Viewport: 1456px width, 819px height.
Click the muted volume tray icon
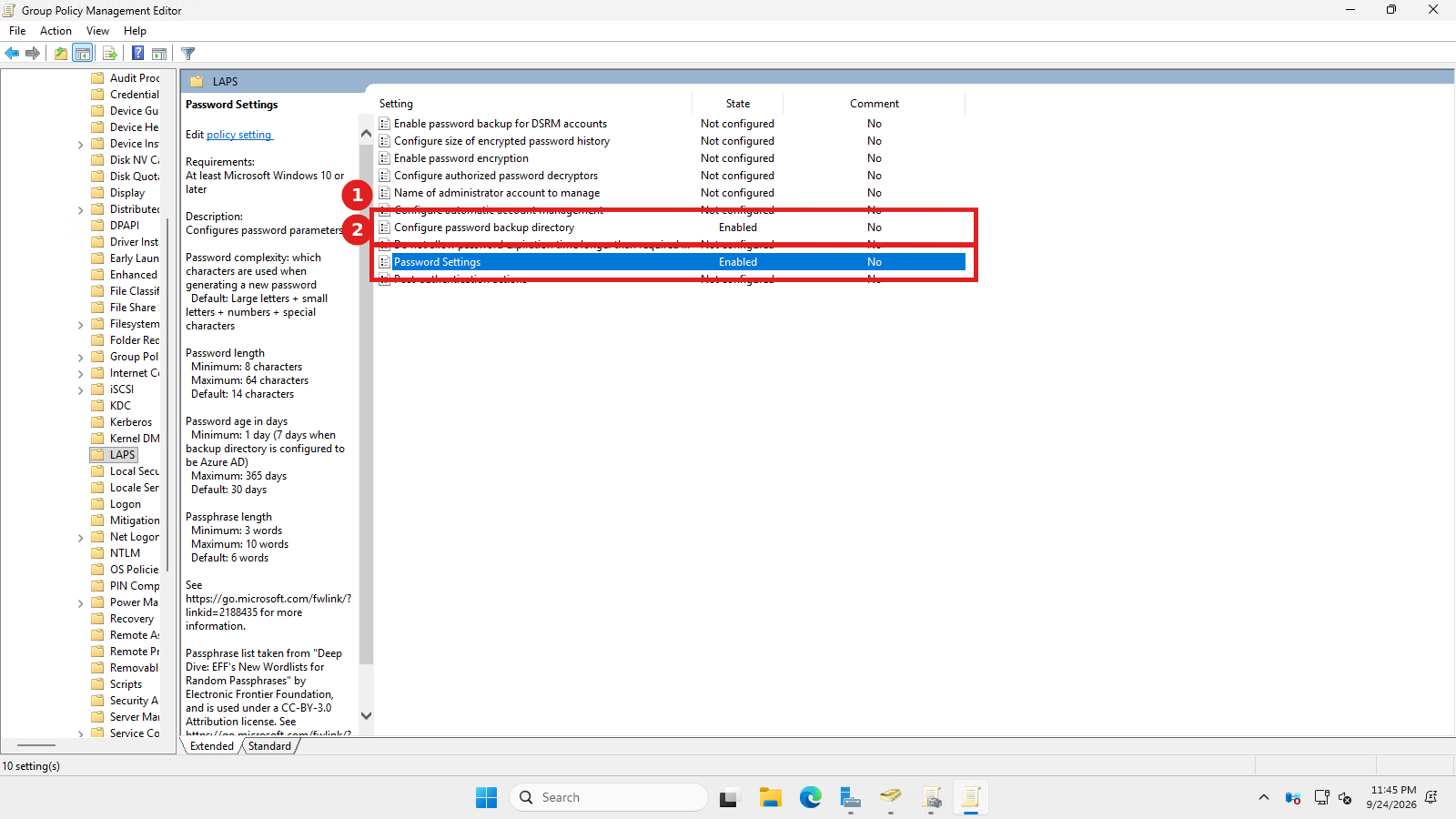1345,798
